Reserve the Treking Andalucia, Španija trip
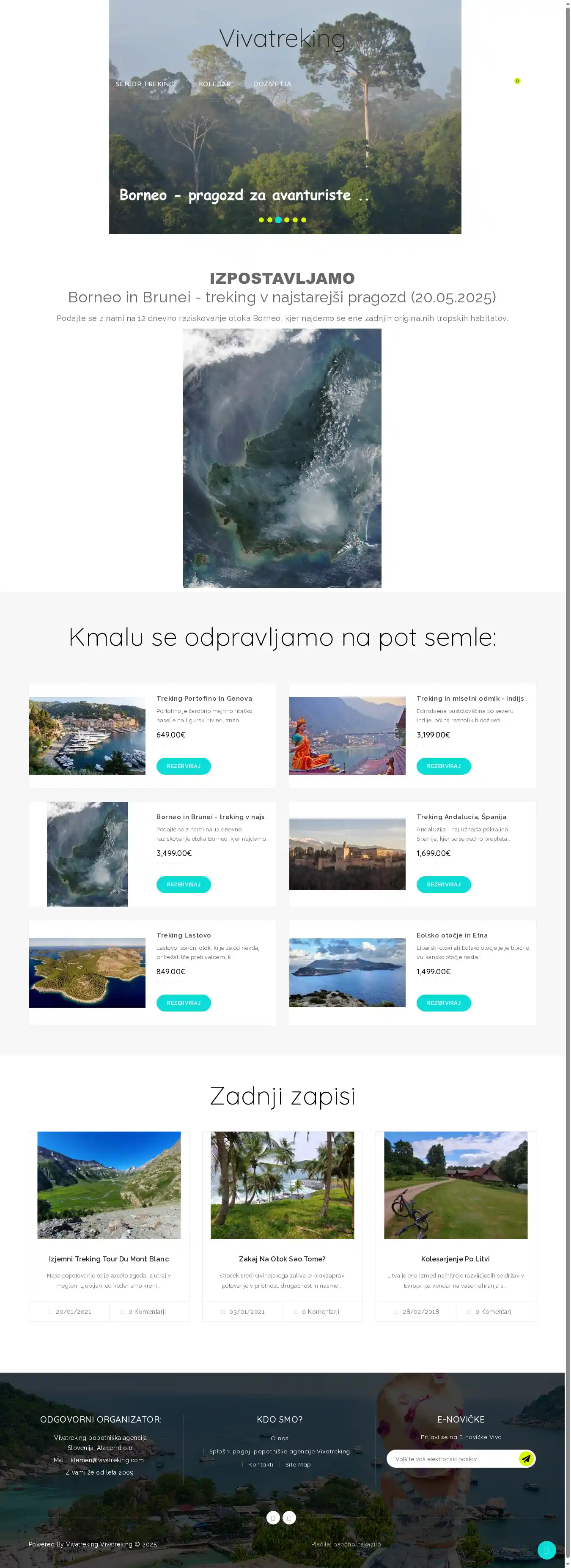This screenshot has width=571, height=1568. (443, 884)
